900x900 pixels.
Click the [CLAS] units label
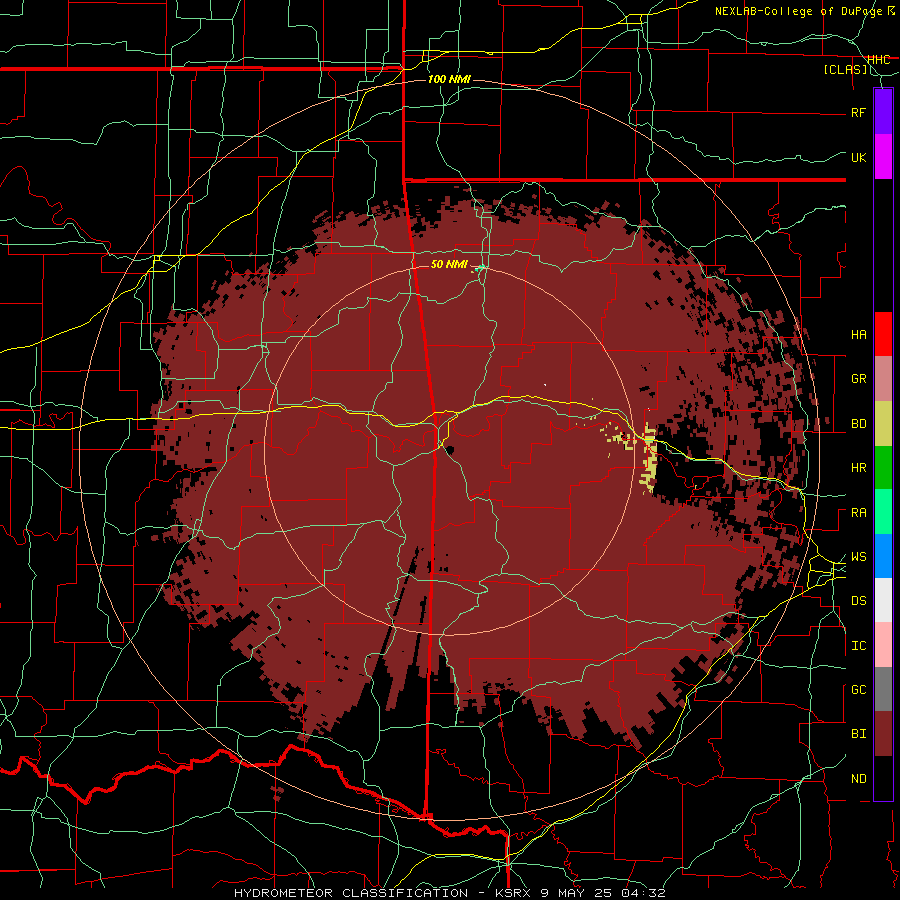pyautogui.click(x=845, y=69)
